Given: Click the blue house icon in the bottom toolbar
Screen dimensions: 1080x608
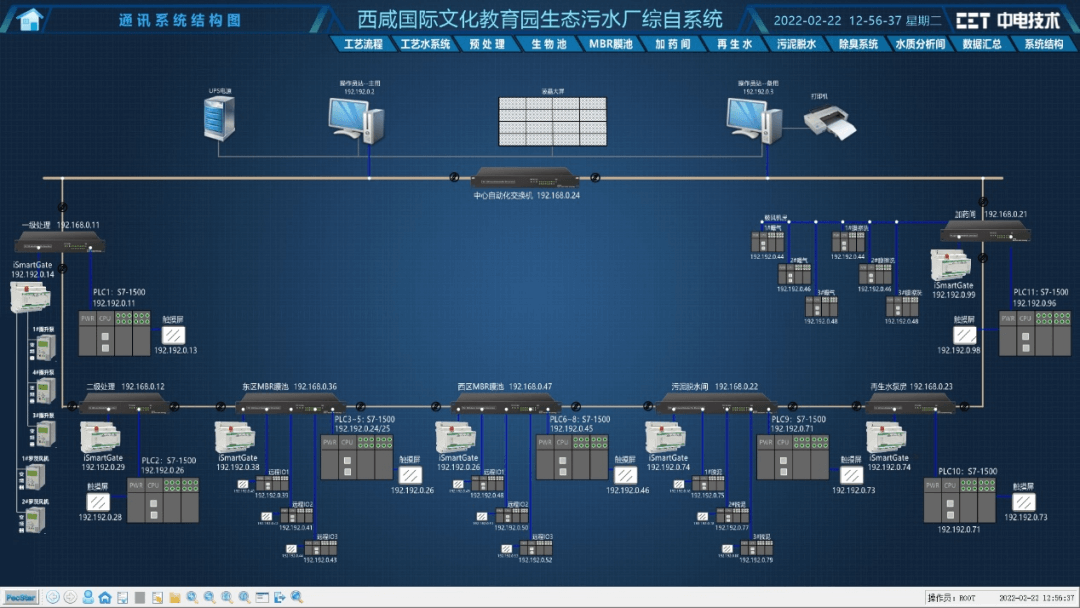Looking at the screenshot, I should coord(105,597).
